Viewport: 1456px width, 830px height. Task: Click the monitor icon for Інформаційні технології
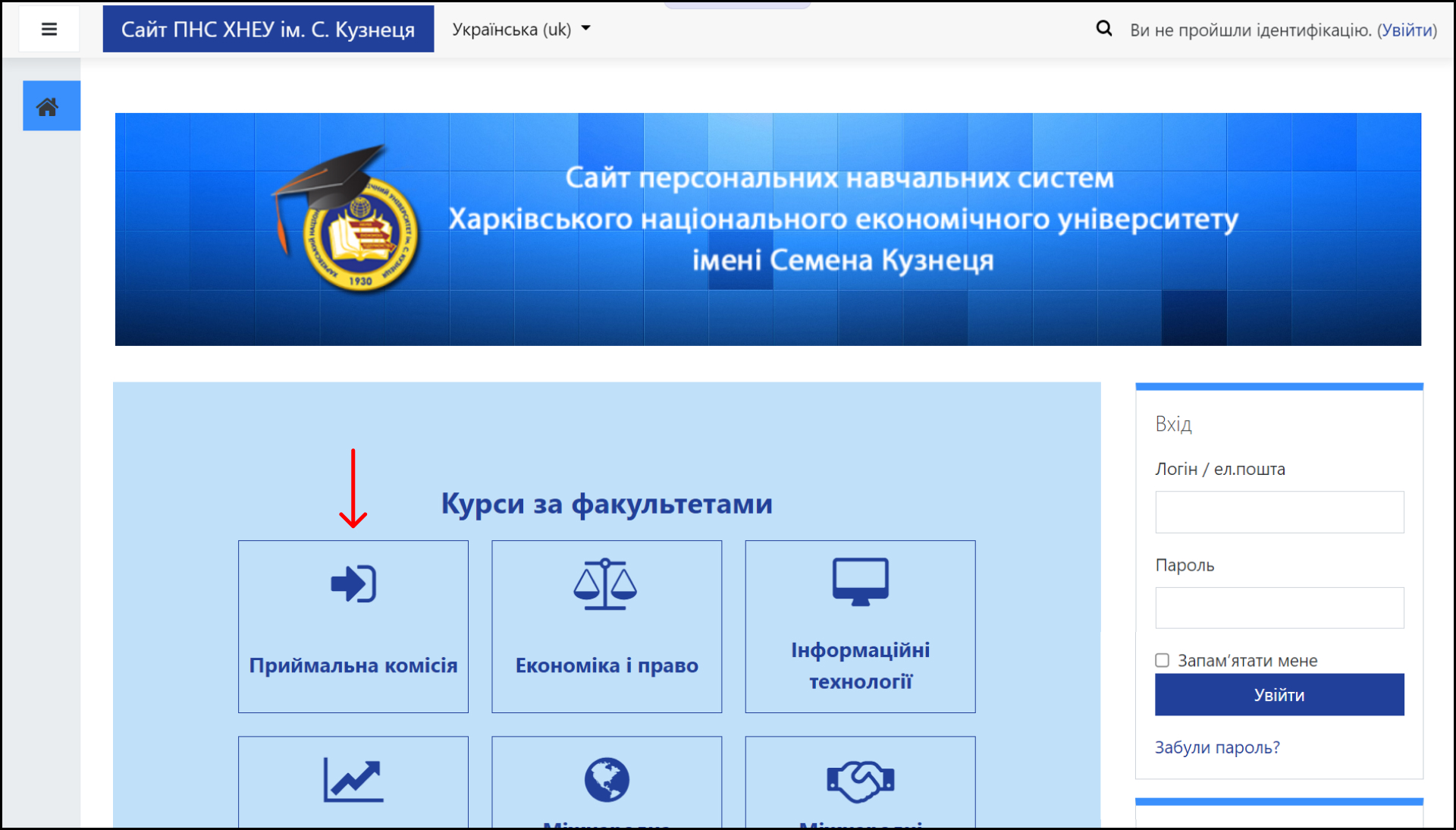click(860, 582)
